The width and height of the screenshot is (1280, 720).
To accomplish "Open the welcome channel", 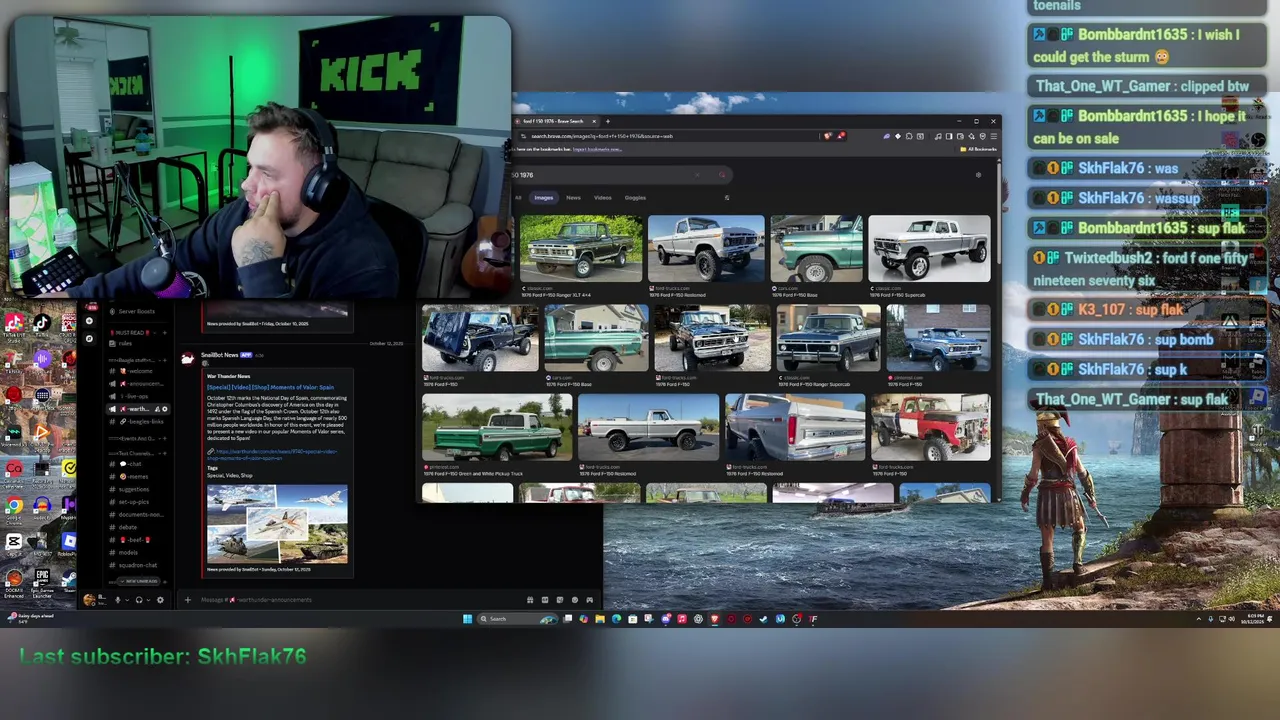I will (138, 371).
